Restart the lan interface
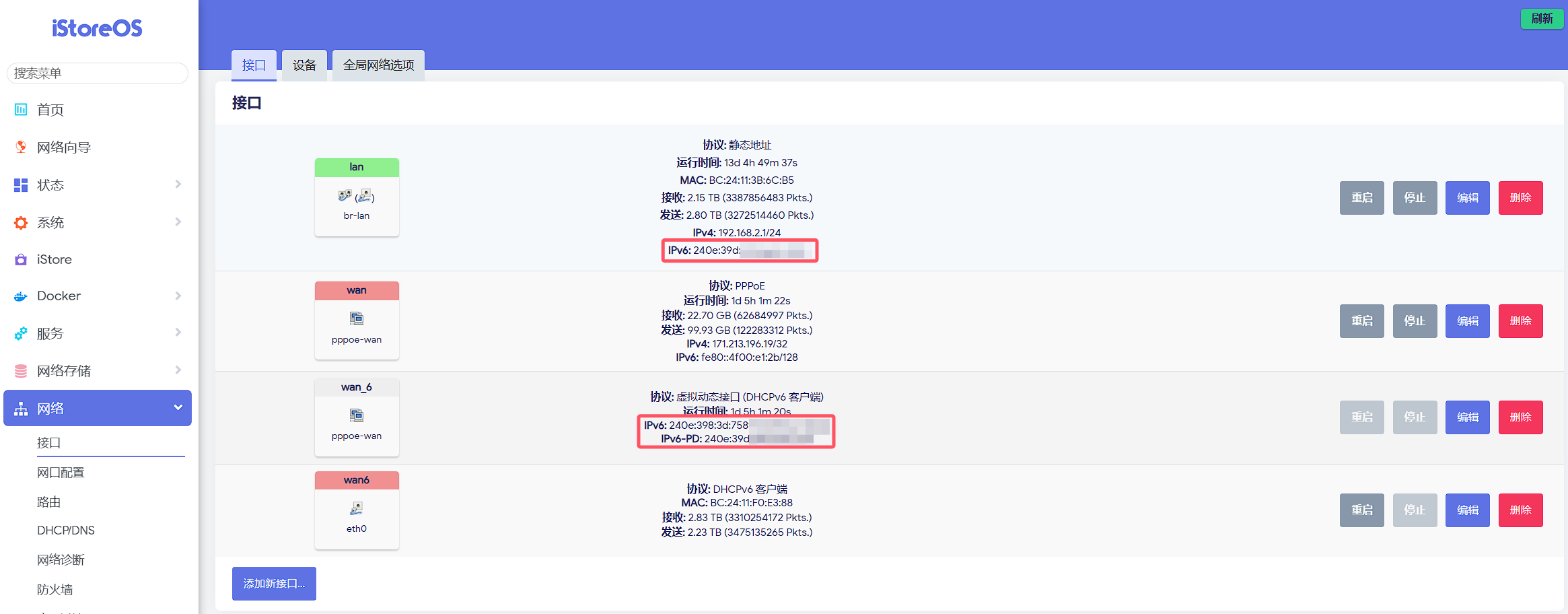1568x614 pixels. (x=1361, y=198)
